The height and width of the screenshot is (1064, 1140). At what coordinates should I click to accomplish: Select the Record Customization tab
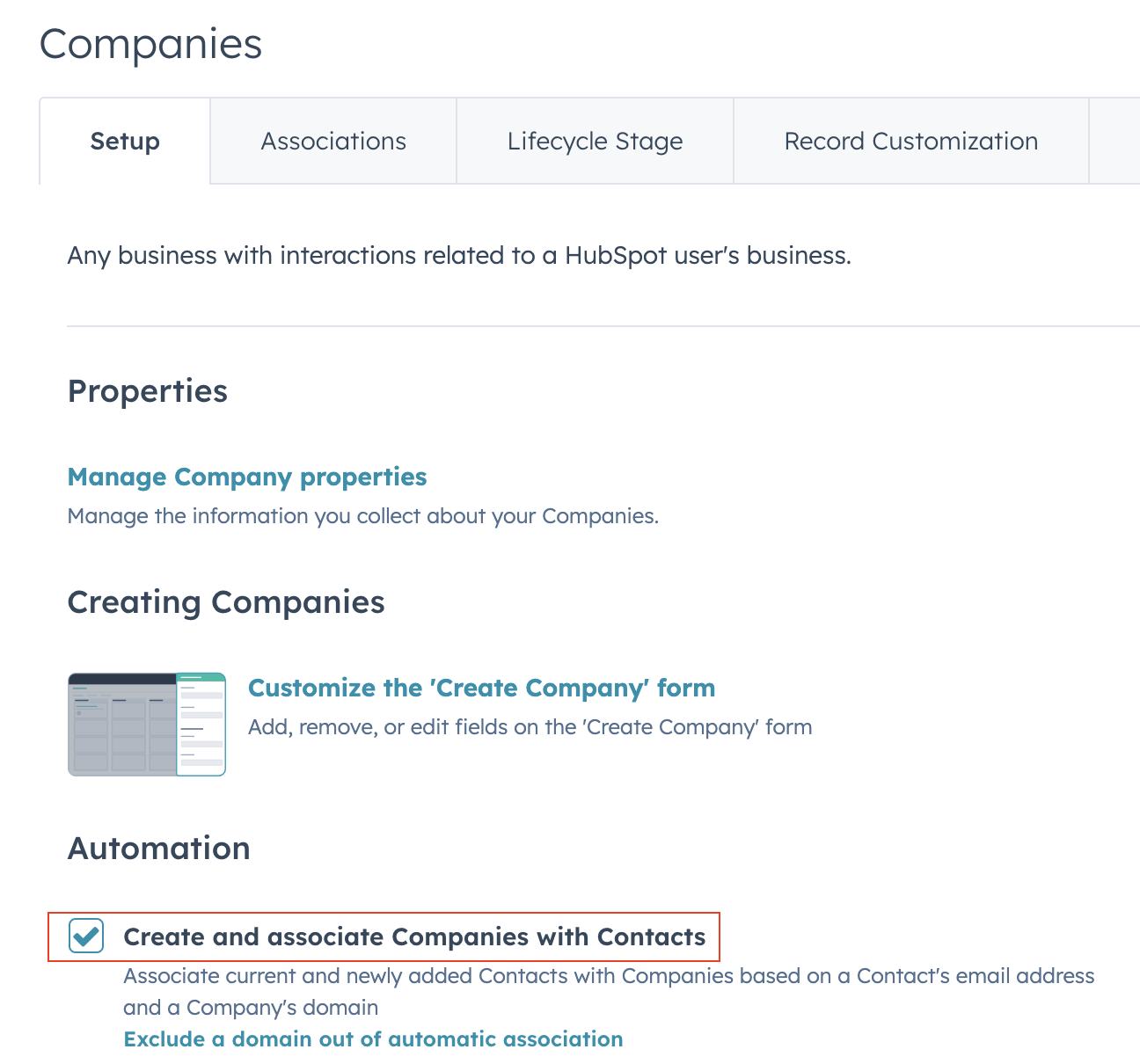point(910,142)
